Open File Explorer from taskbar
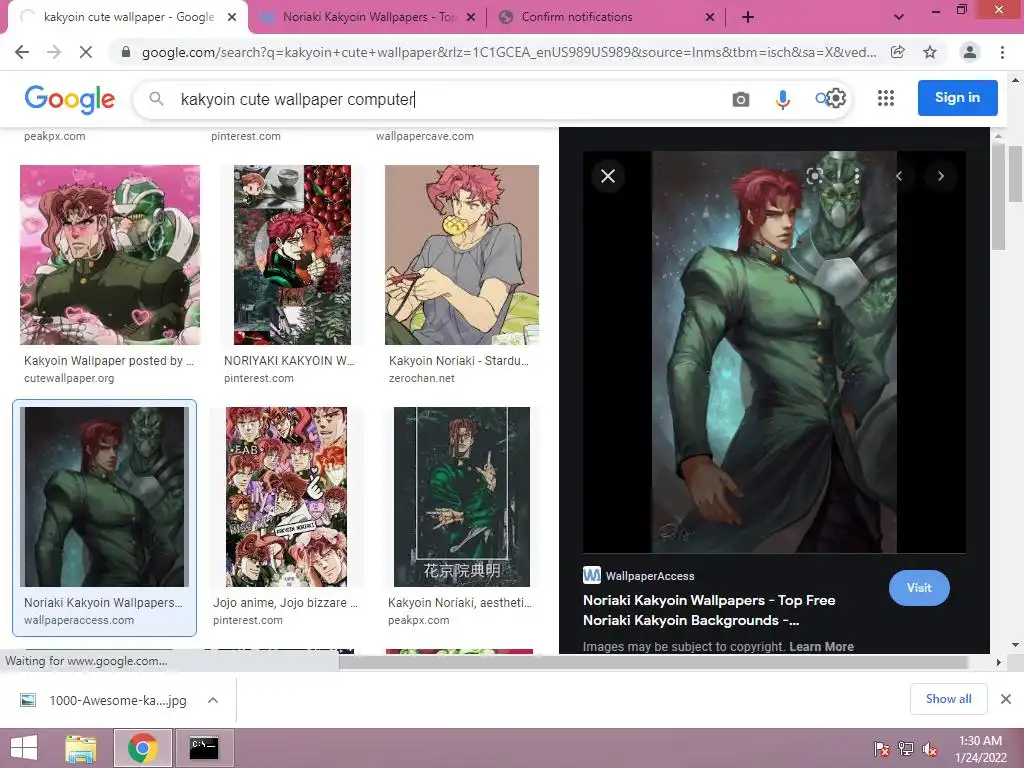The height and width of the screenshot is (768, 1024). coord(81,748)
